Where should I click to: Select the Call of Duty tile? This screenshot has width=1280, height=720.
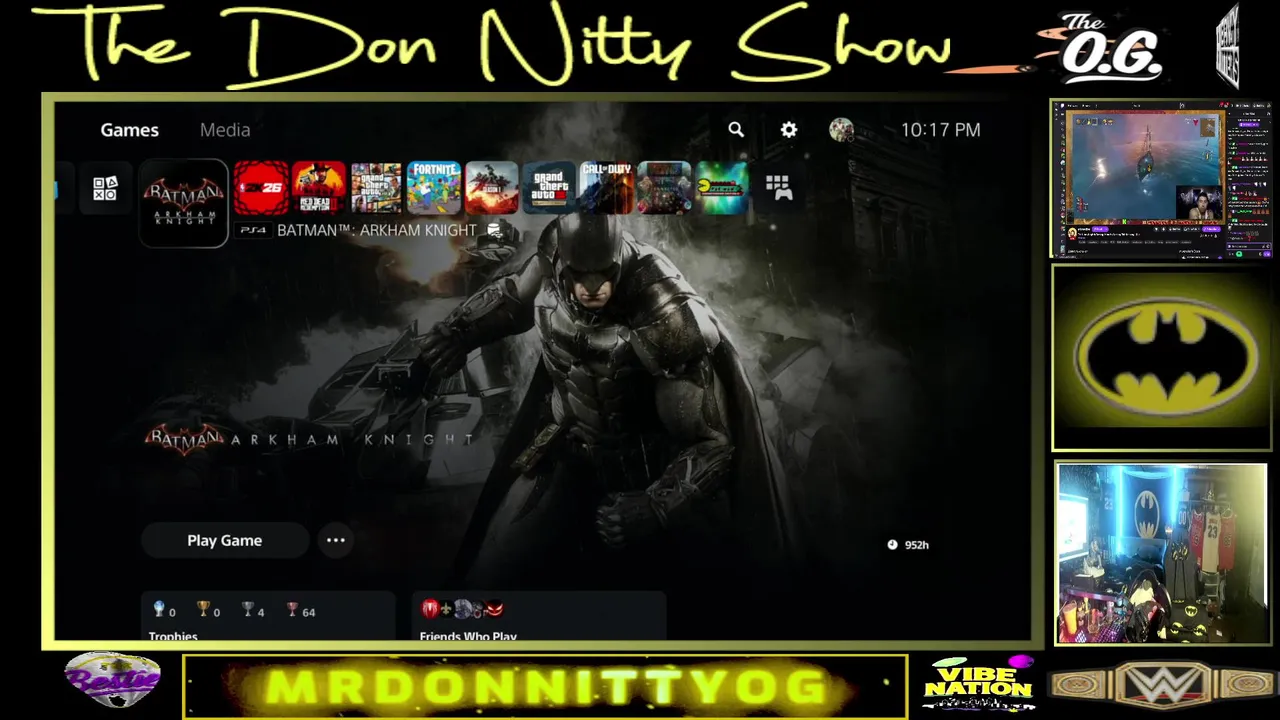tap(607, 188)
